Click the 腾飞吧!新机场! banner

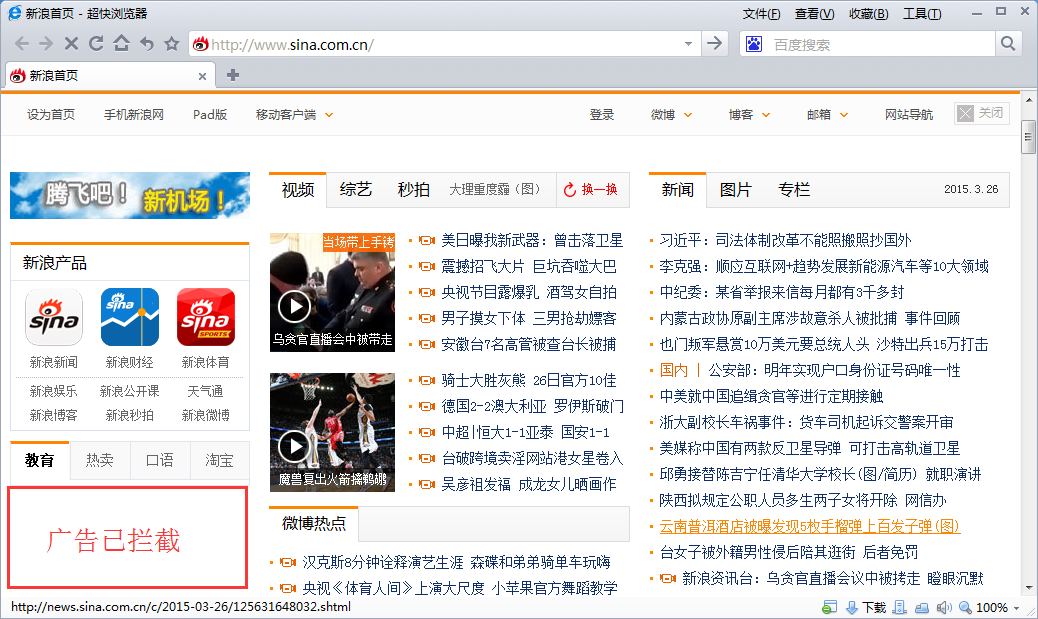point(130,195)
